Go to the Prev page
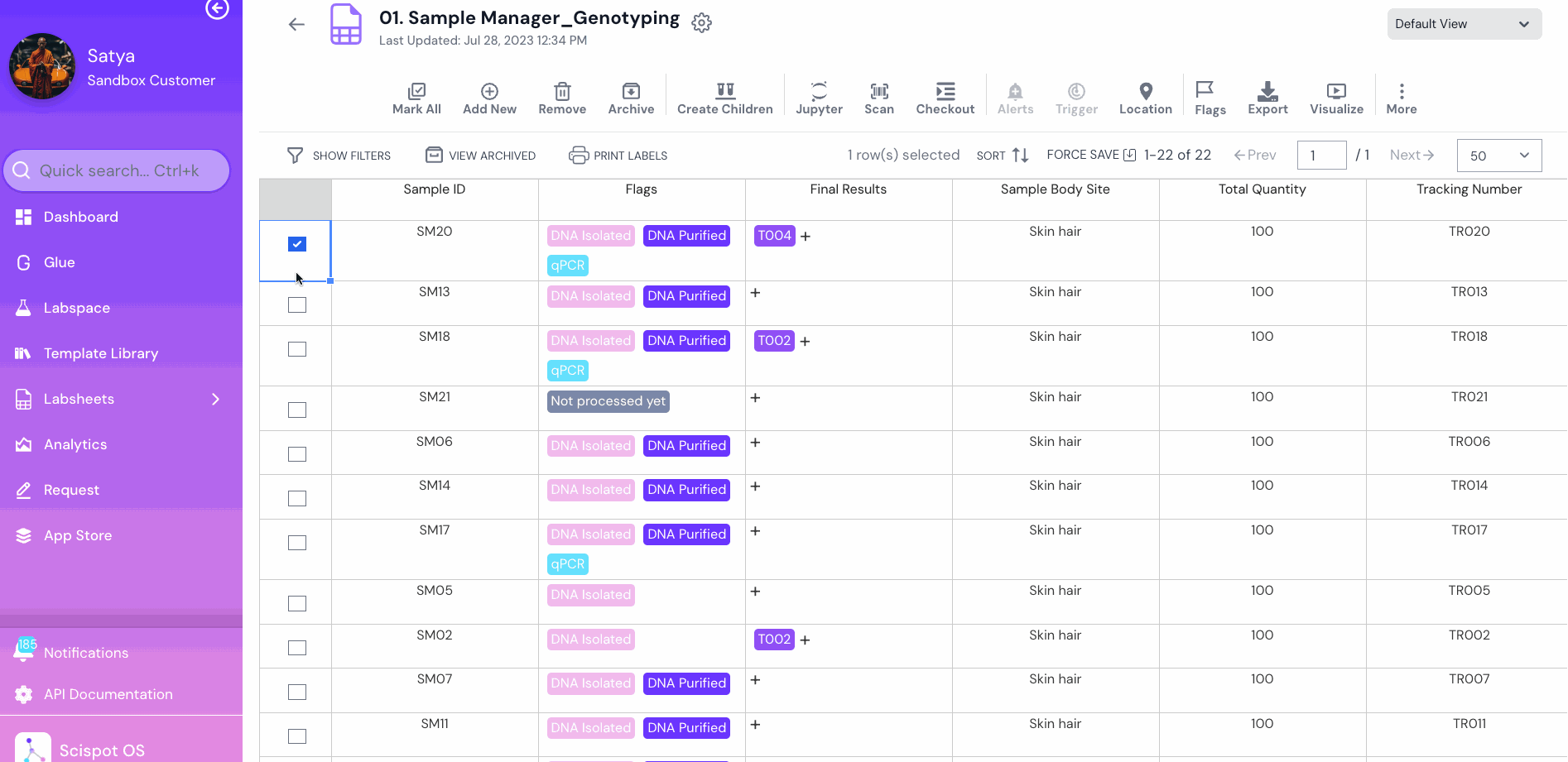Screen dimensions: 1568x762 (x=1255, y=155)
